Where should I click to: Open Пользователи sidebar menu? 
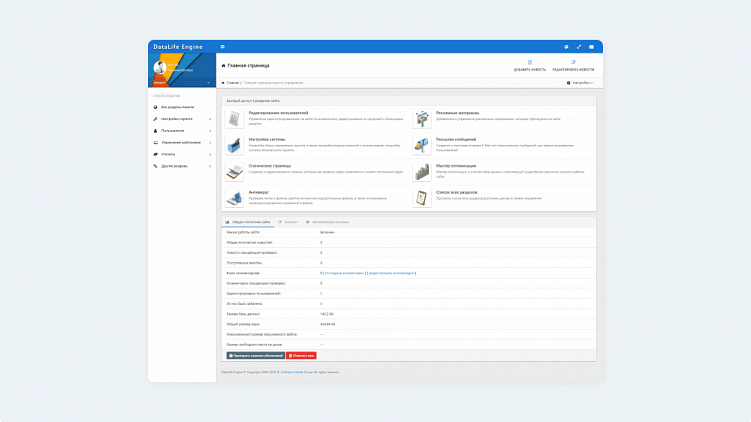(x=172, y=131)
